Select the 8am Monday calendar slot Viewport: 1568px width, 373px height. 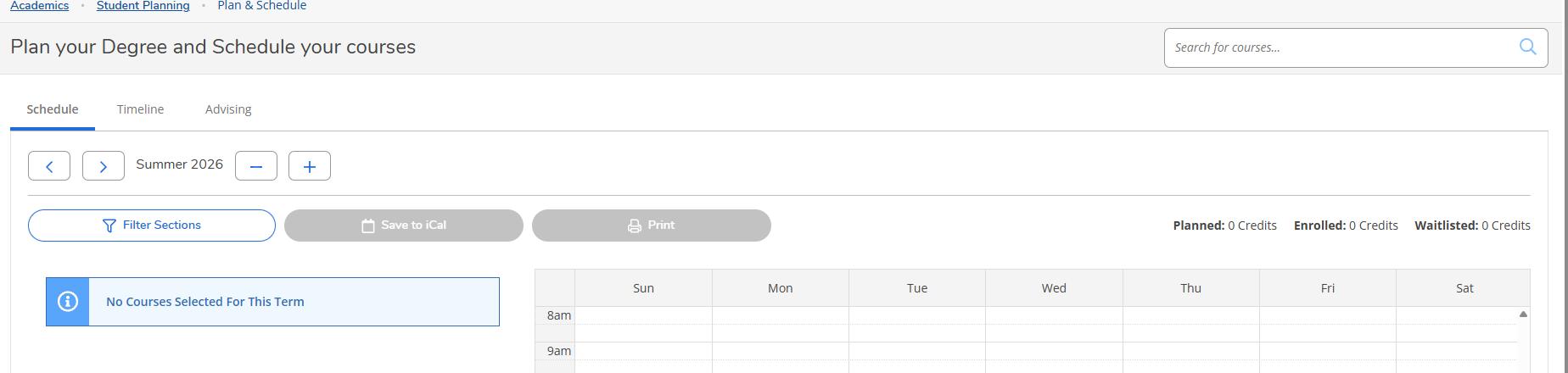(x=781, y=315)
